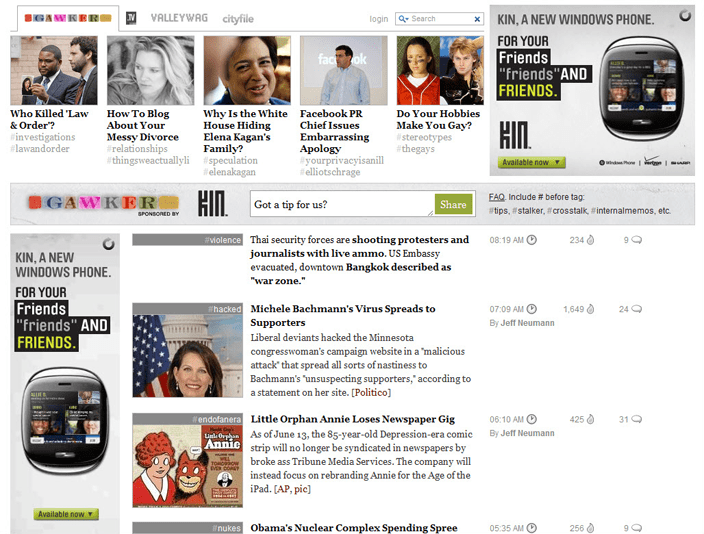Click the clock icon beside 08:19 AM

pyautogui.click(x=532, y=240)
